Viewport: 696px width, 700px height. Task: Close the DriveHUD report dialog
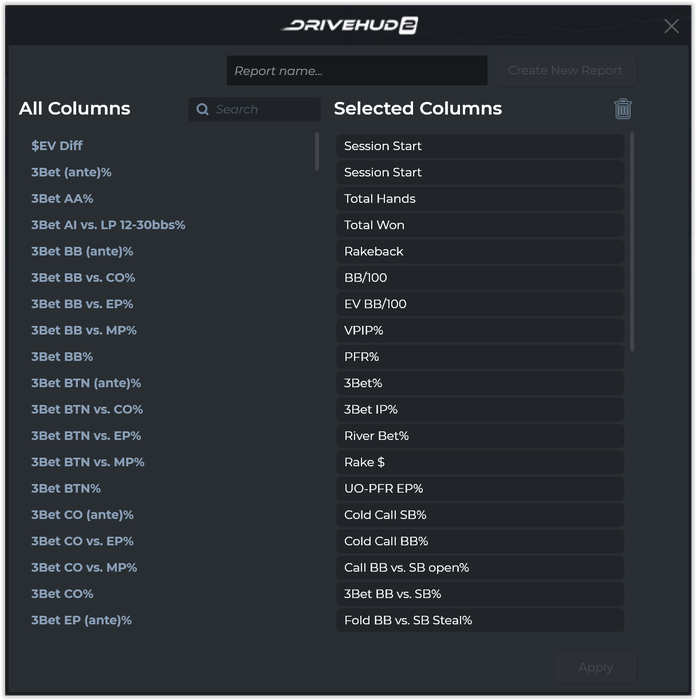point(671,27)
